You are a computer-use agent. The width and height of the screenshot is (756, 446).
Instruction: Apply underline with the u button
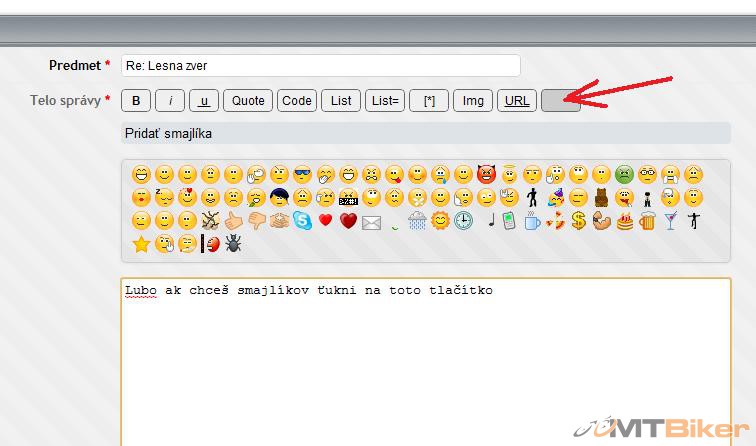coord(204,101)
